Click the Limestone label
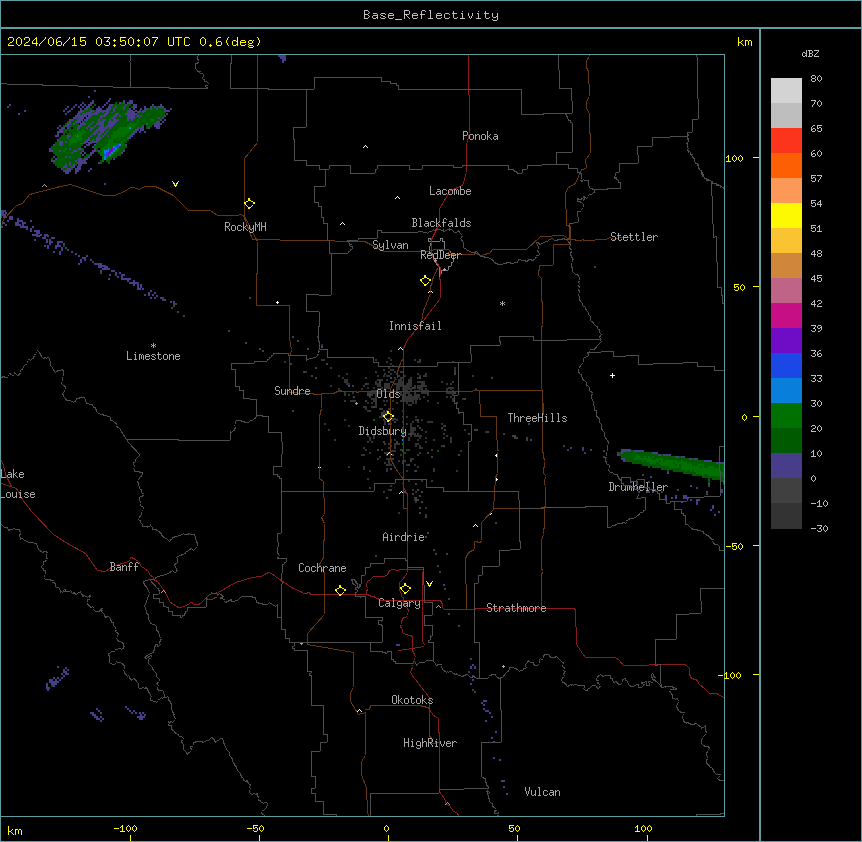Image resolution: width=862 pixels, height=842 pixels. (153, 356)
